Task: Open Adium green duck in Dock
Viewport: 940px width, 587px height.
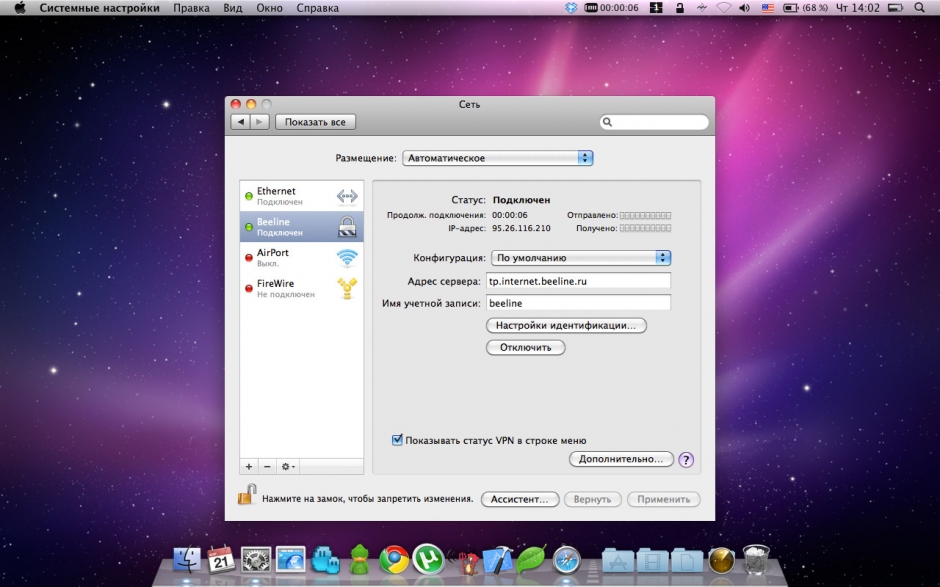Action: pos(360,560)
